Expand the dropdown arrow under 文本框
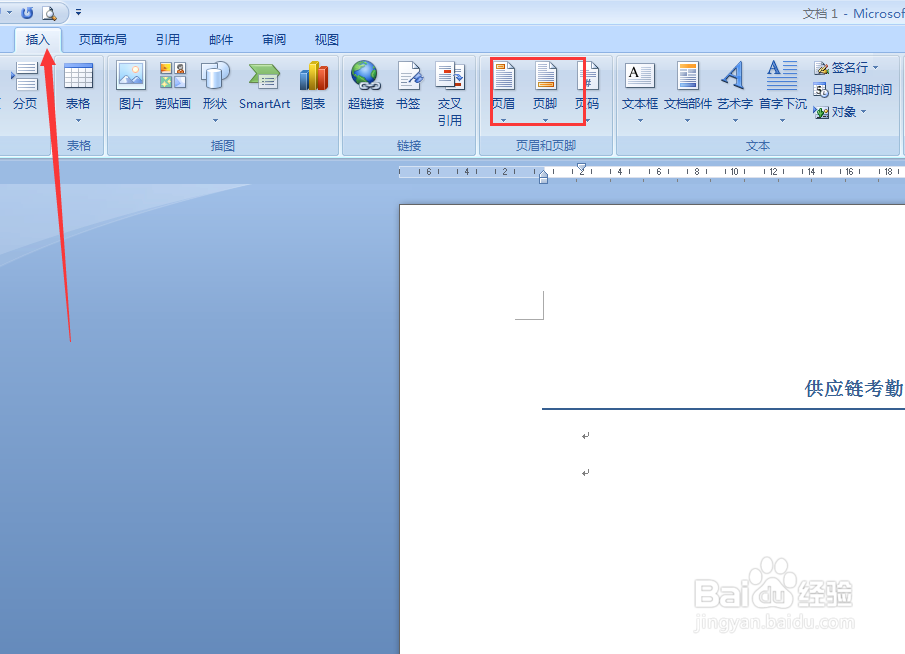The width and height of the screenshot is (905, 654). pos(640,121)
